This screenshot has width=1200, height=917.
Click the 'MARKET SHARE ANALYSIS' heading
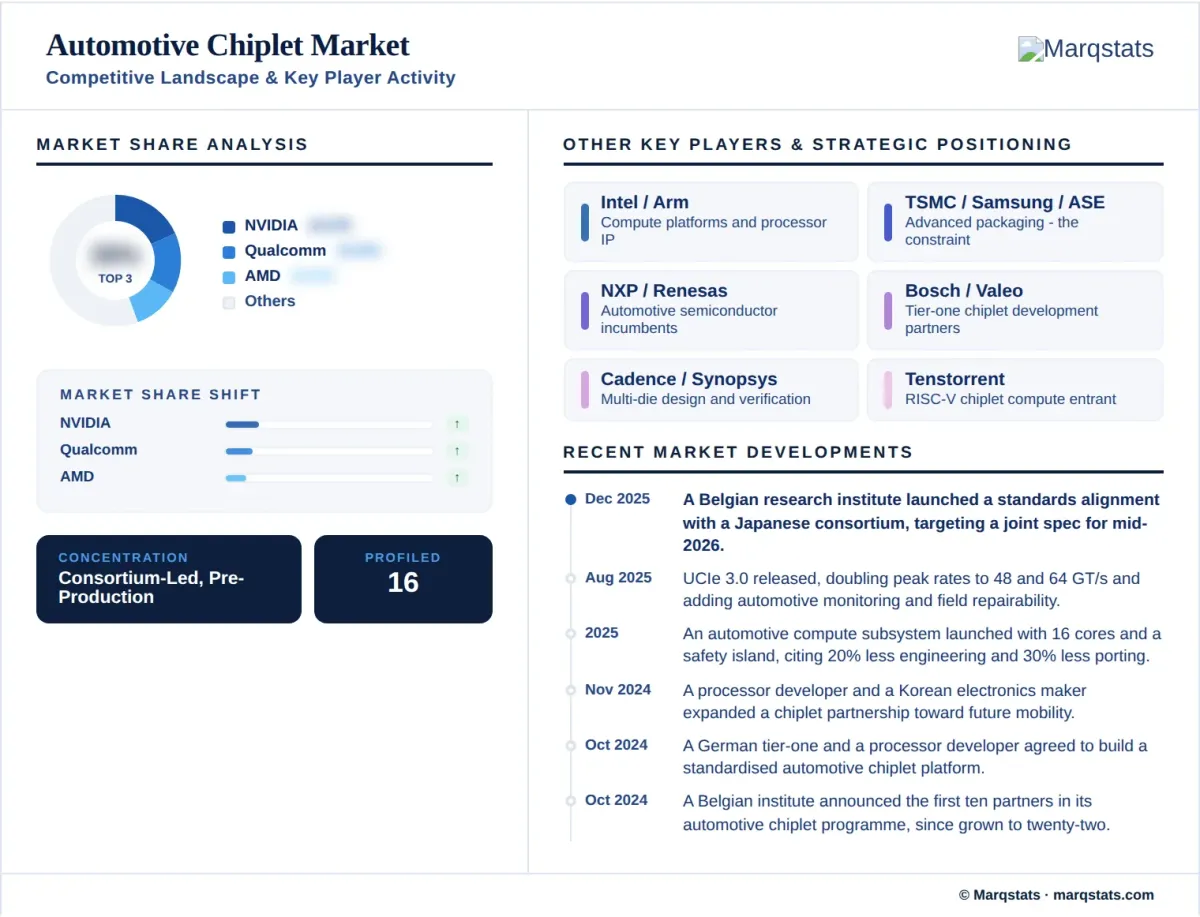pos(172,144)
